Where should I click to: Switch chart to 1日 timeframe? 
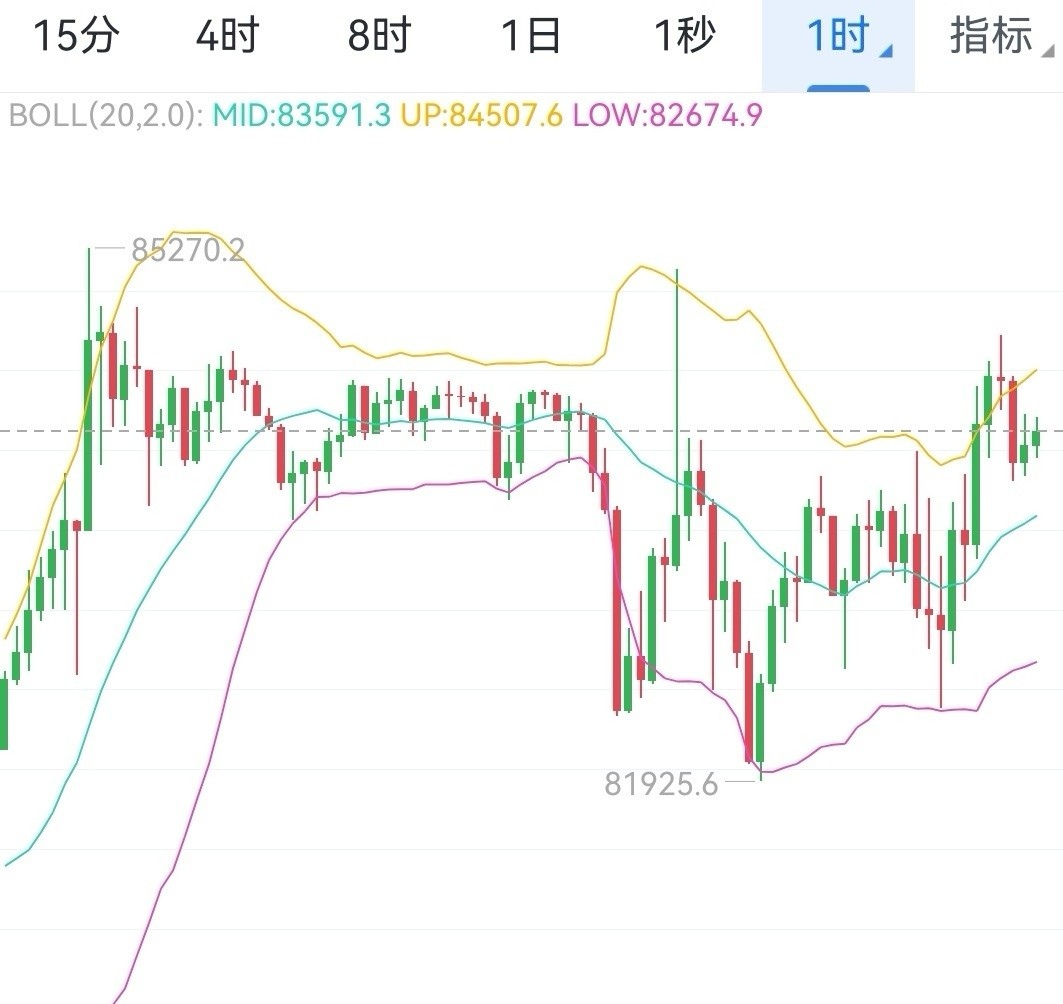pos(531,38)
